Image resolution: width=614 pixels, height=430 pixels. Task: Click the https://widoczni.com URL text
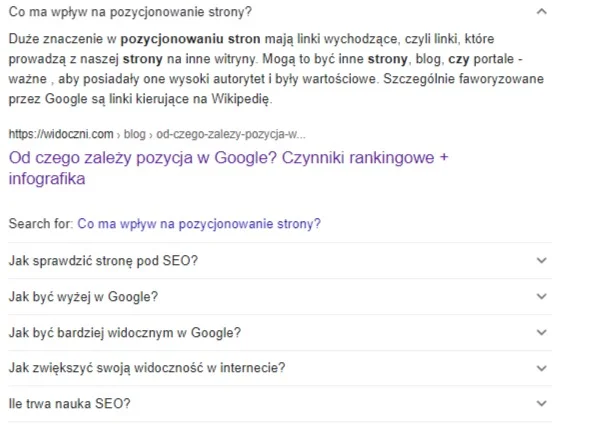click(61, 134)
